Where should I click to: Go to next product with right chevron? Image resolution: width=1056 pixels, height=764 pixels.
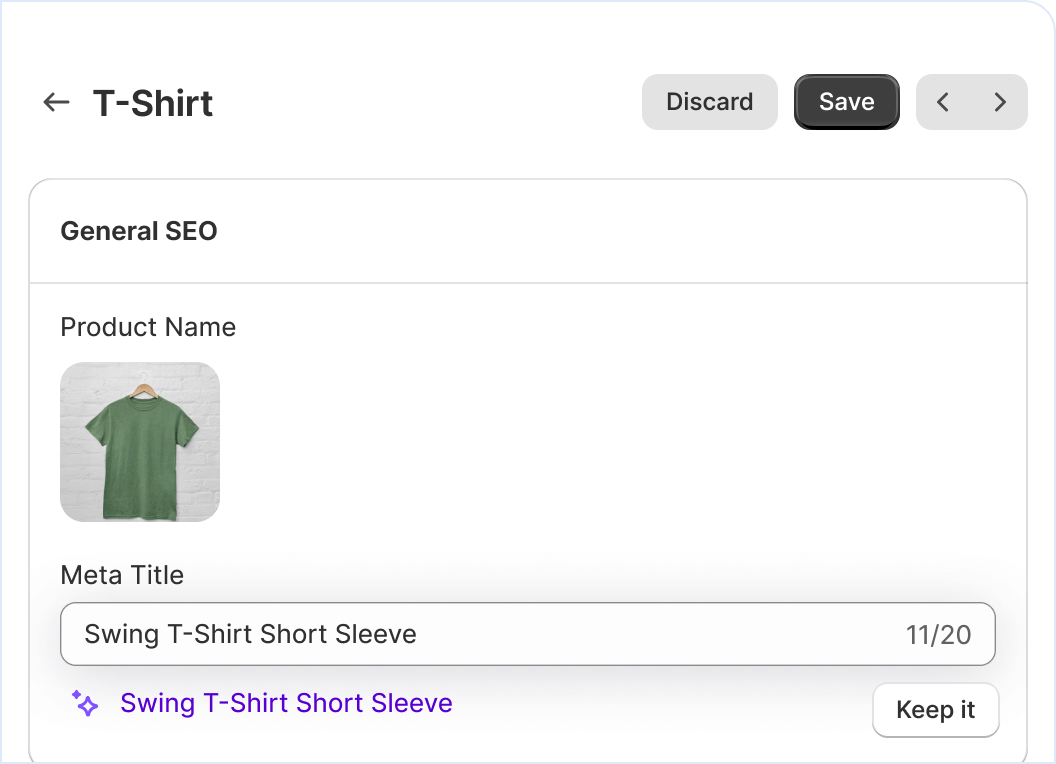pyautogui.click(x=1000, y=102)
